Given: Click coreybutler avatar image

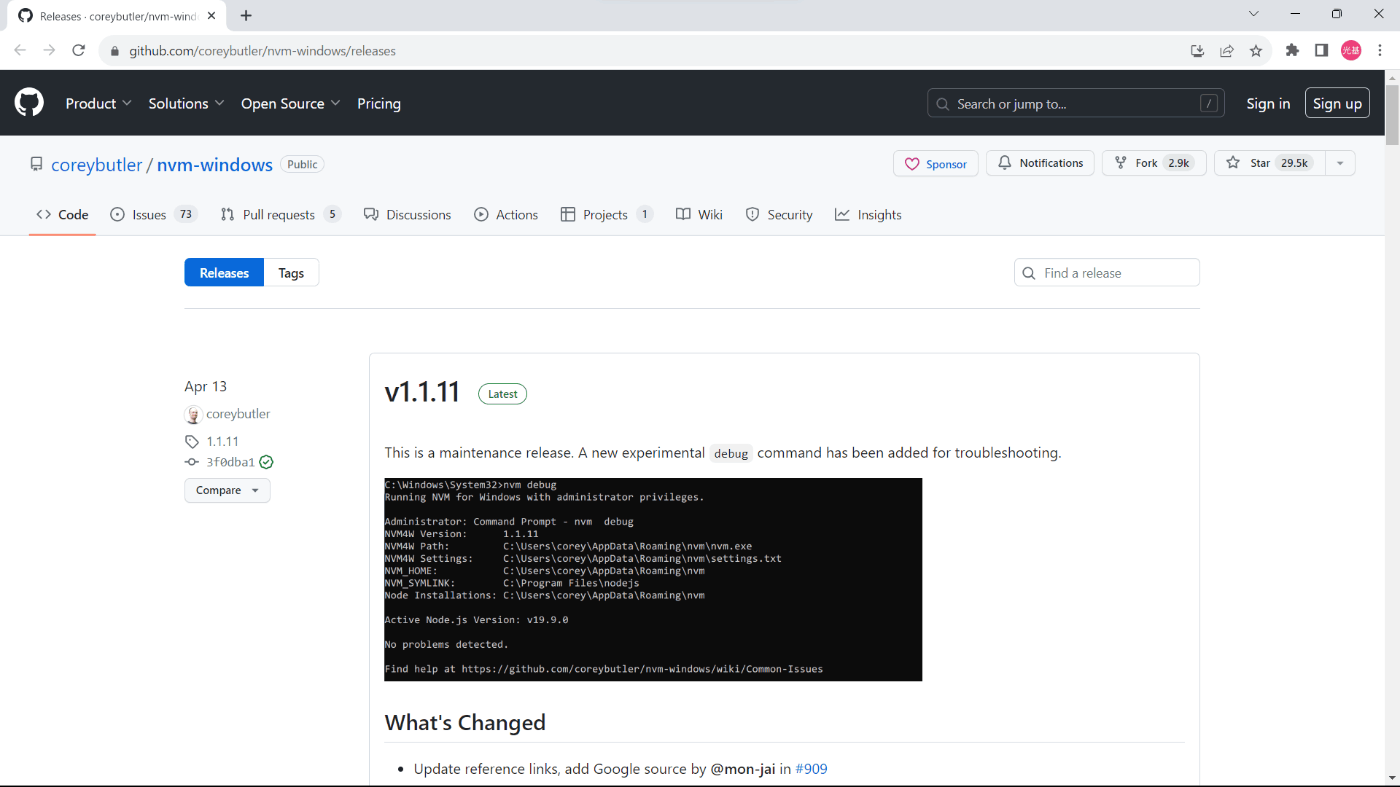Looking at the screenshot, I should [193, 414].
